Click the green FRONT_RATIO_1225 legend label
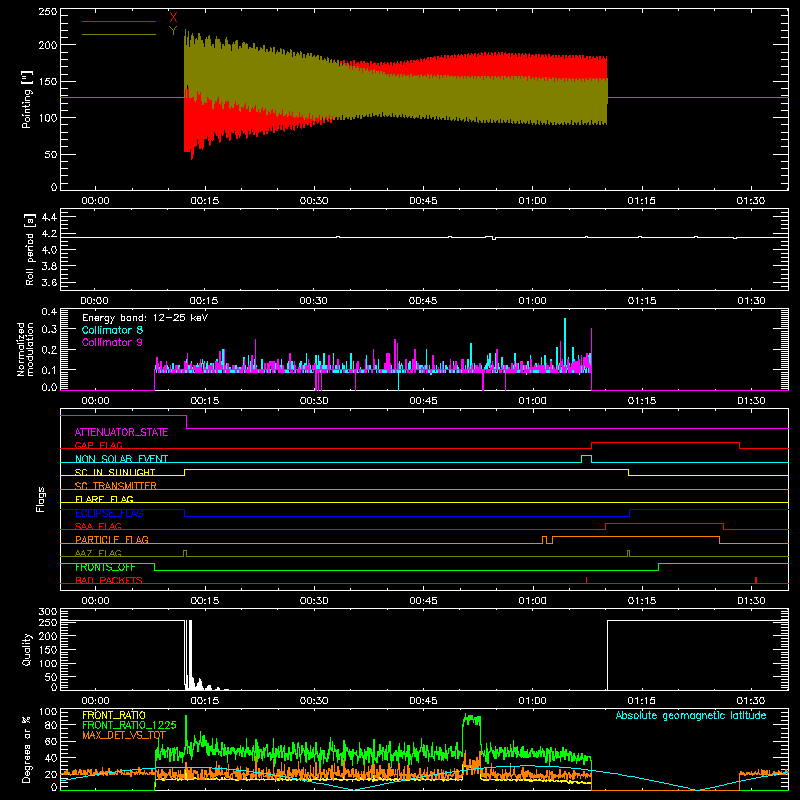This screenshot has height=800, width=800. tap(129, 725)
